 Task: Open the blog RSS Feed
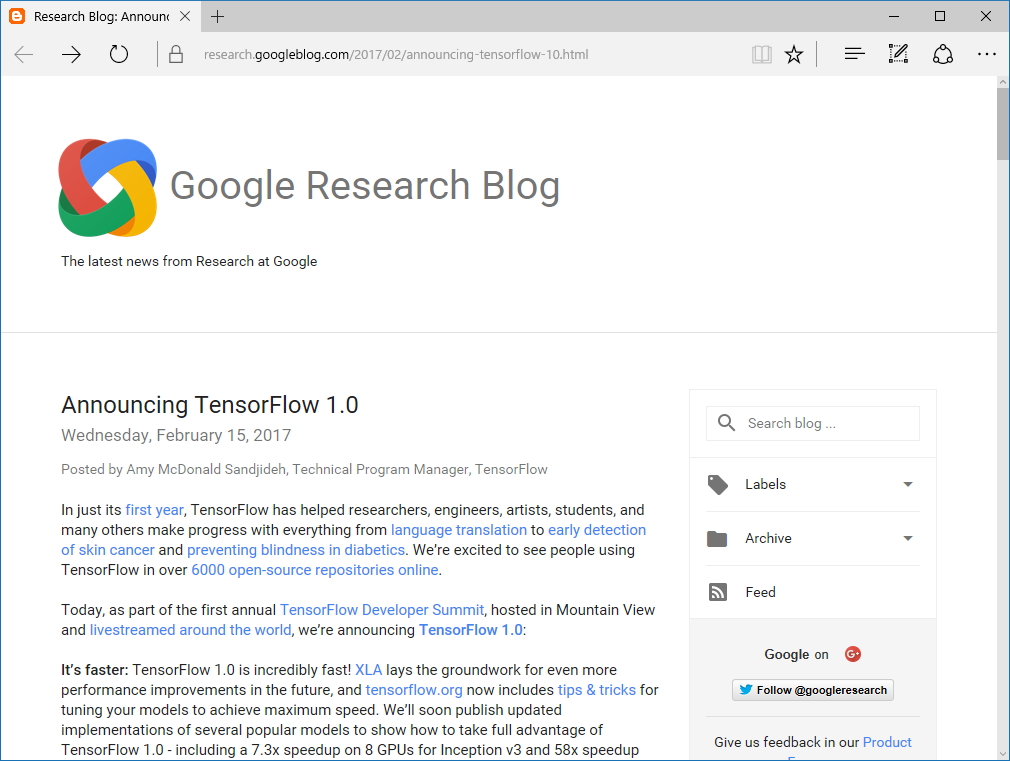760,592
